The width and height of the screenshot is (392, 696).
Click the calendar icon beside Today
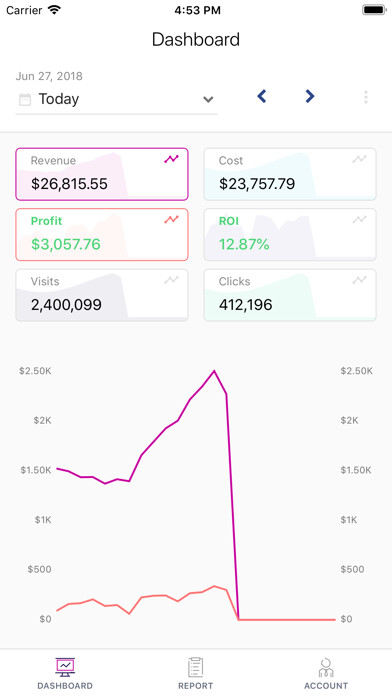click(x=25, y=99)
